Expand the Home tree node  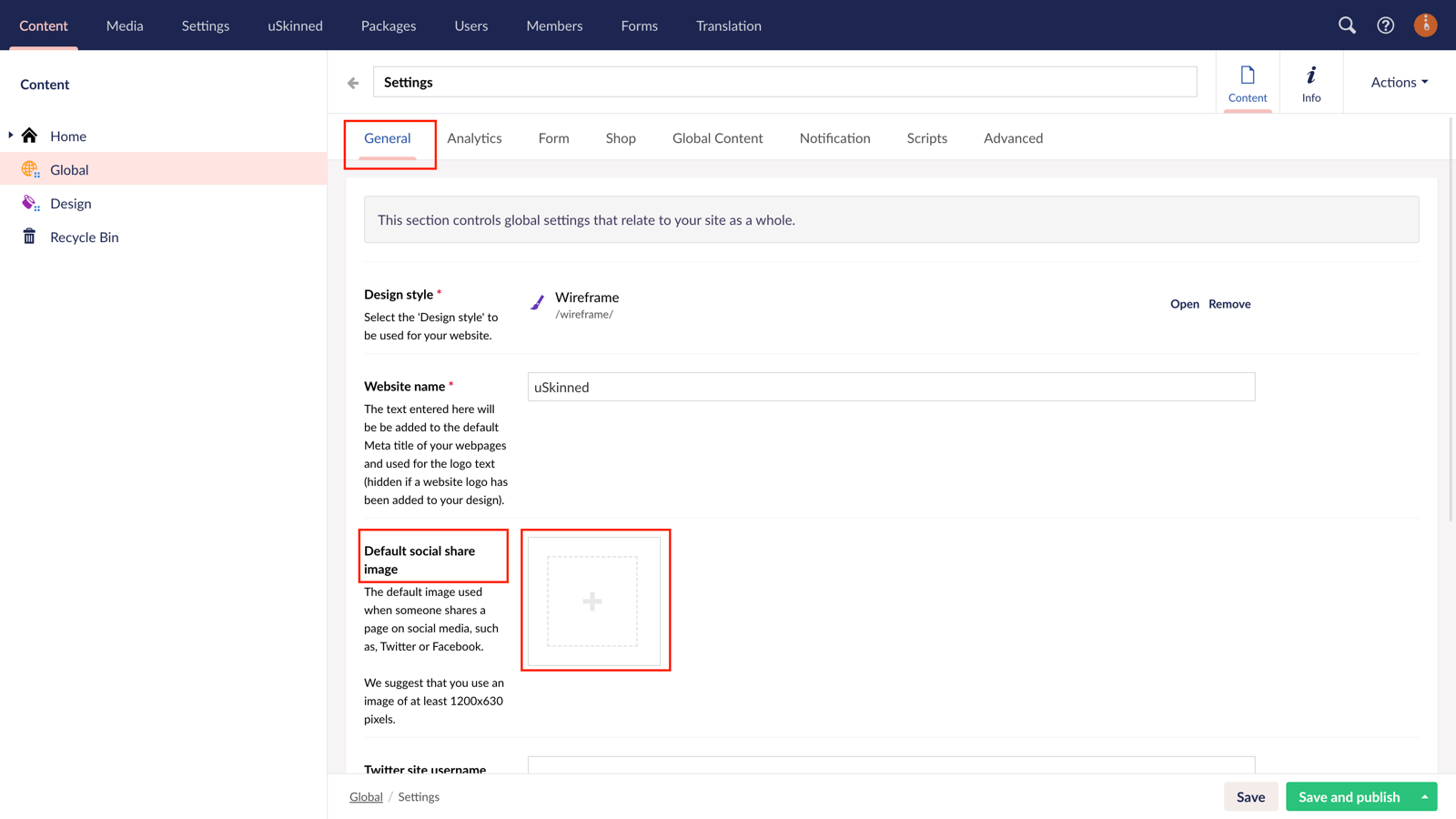coord(9,136)
